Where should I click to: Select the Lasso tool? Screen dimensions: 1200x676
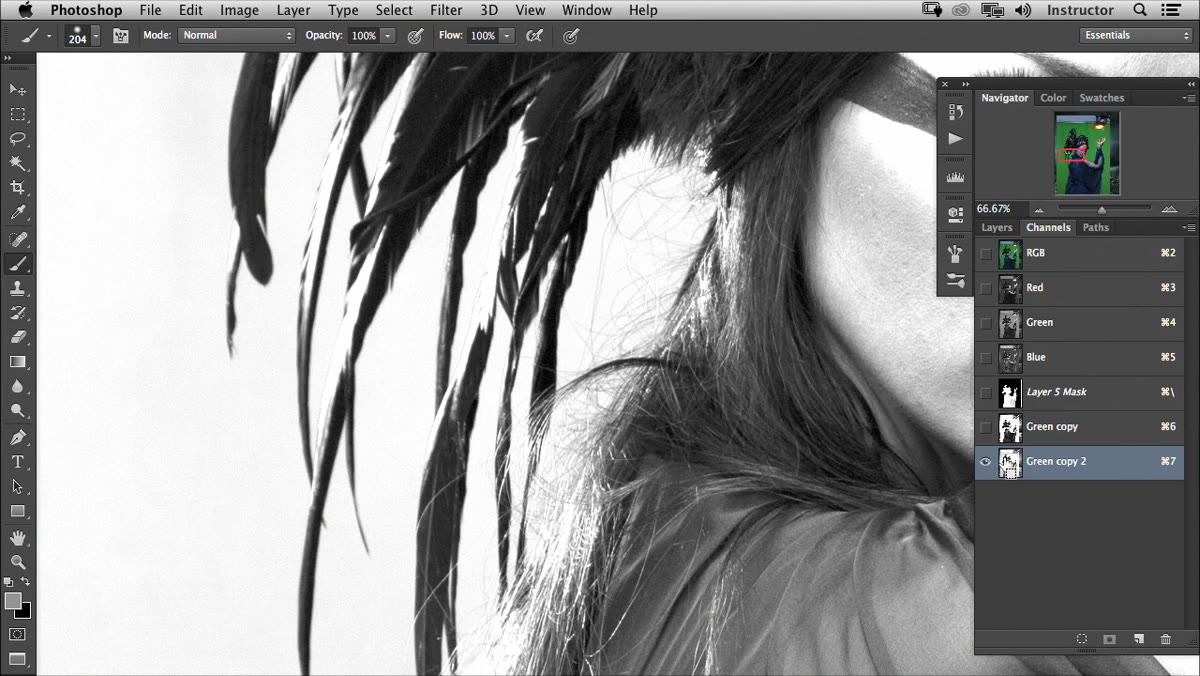pyautogui.click(x=18, y=139)
